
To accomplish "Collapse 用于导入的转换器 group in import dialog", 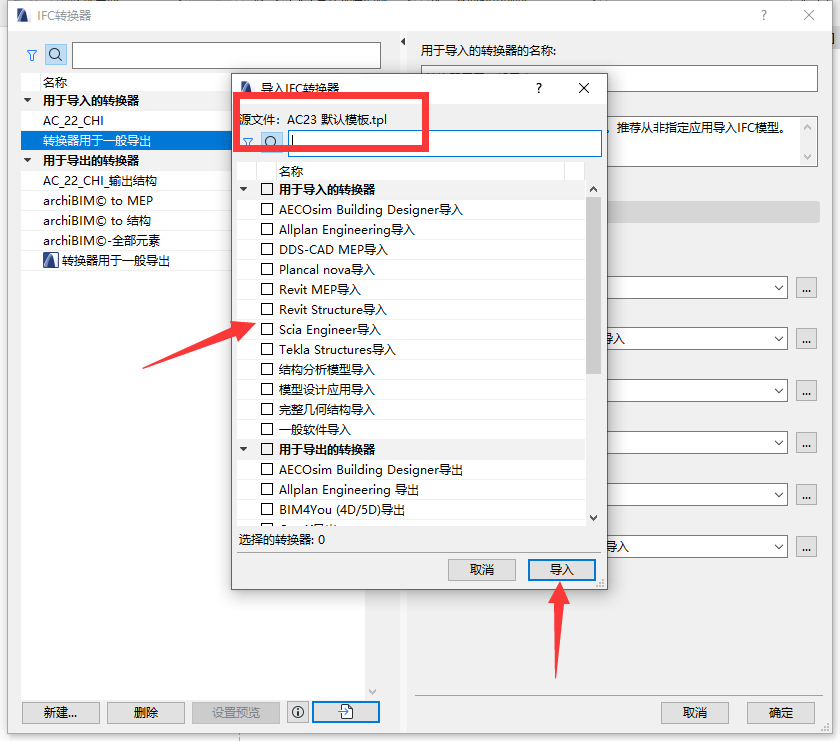I will (x=244, y=189).
